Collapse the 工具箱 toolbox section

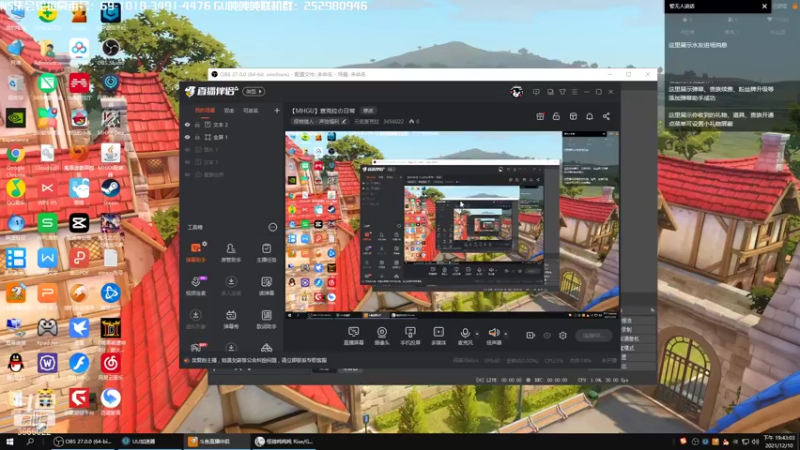point(272,227)
